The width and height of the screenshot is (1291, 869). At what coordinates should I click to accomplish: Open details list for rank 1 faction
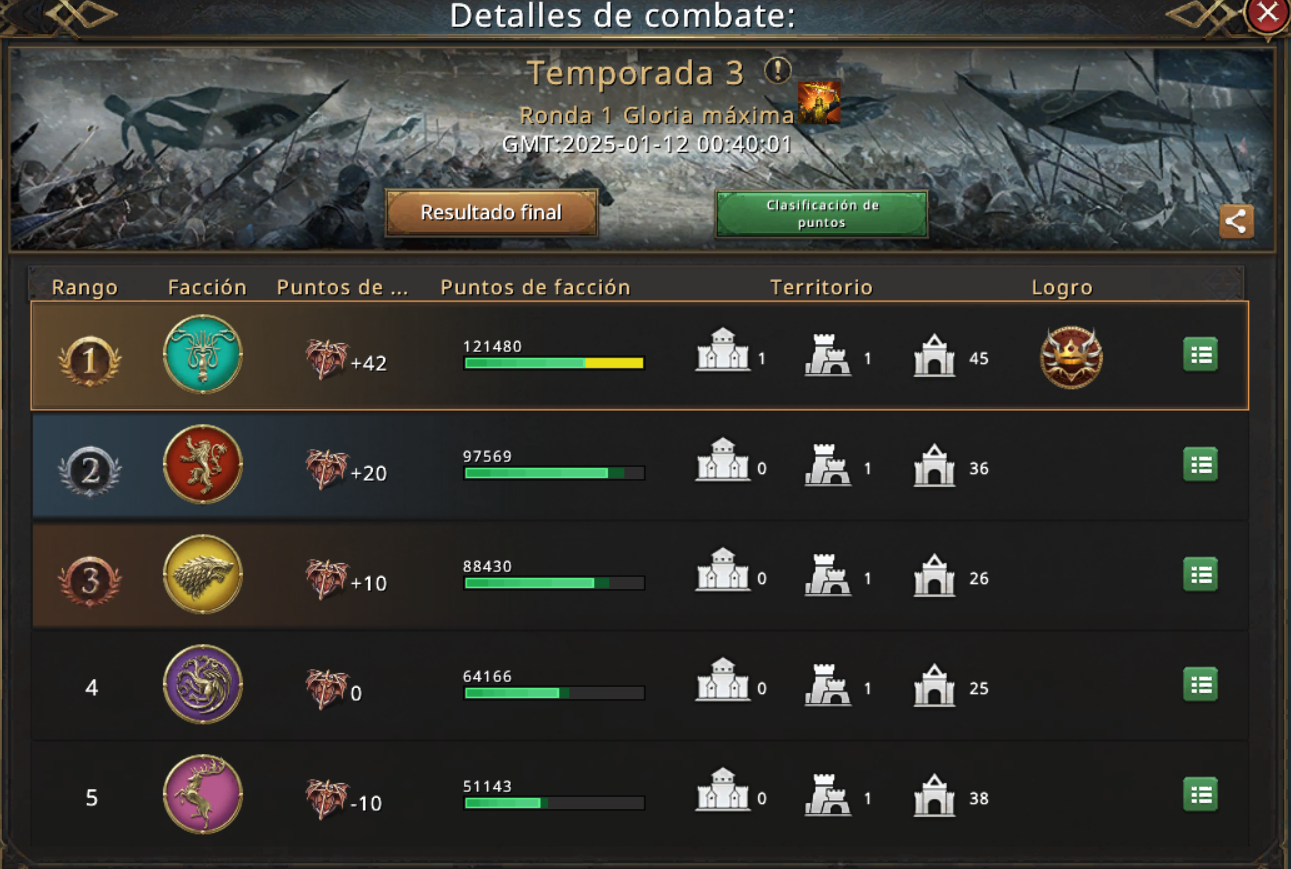pos(1200,355)
